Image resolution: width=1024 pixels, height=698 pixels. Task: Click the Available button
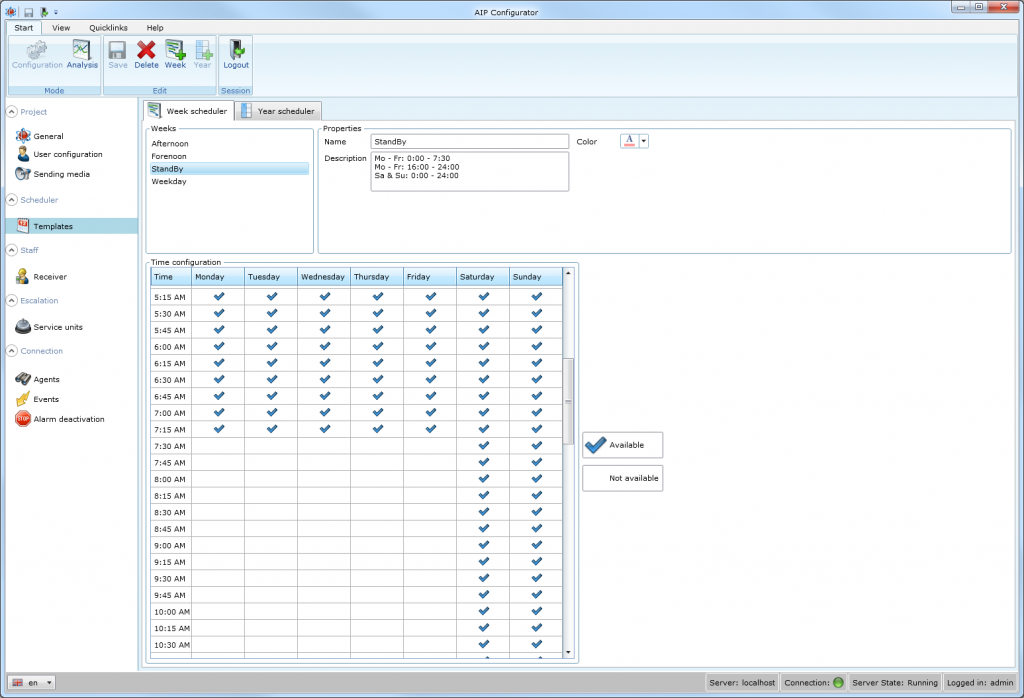pos(622,445)
